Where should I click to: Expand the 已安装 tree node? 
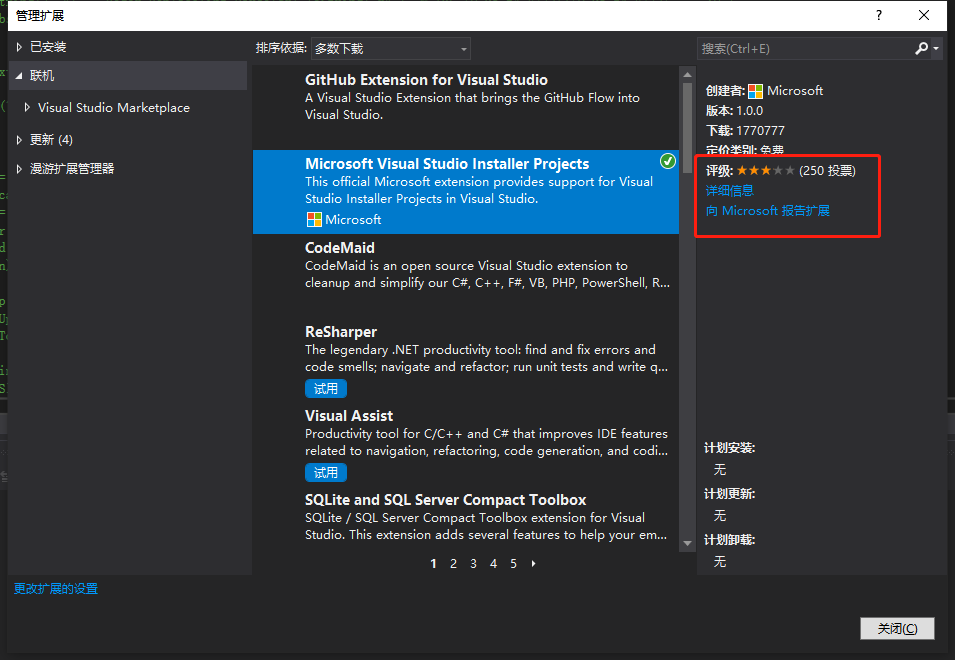(x=19, y=47)
